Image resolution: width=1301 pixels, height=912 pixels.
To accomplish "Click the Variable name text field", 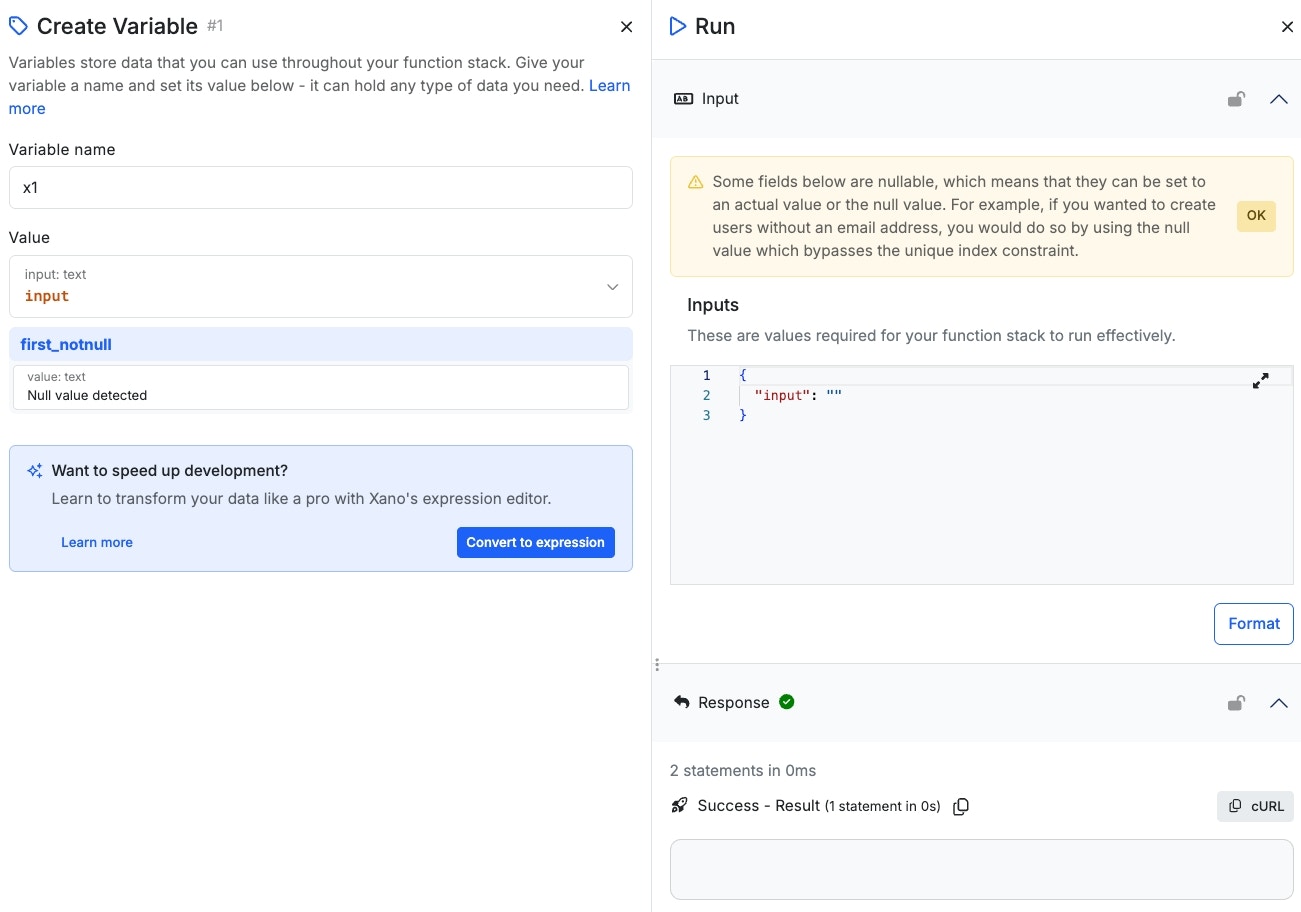I will [x=320, y=188].
